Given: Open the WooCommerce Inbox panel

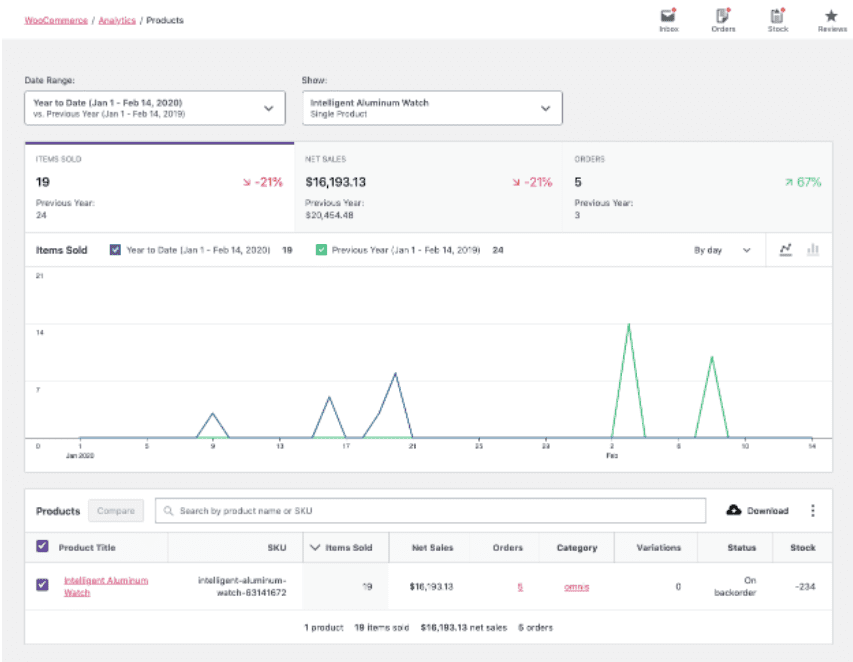Looking at the screenshot, I should coord(668,16).
